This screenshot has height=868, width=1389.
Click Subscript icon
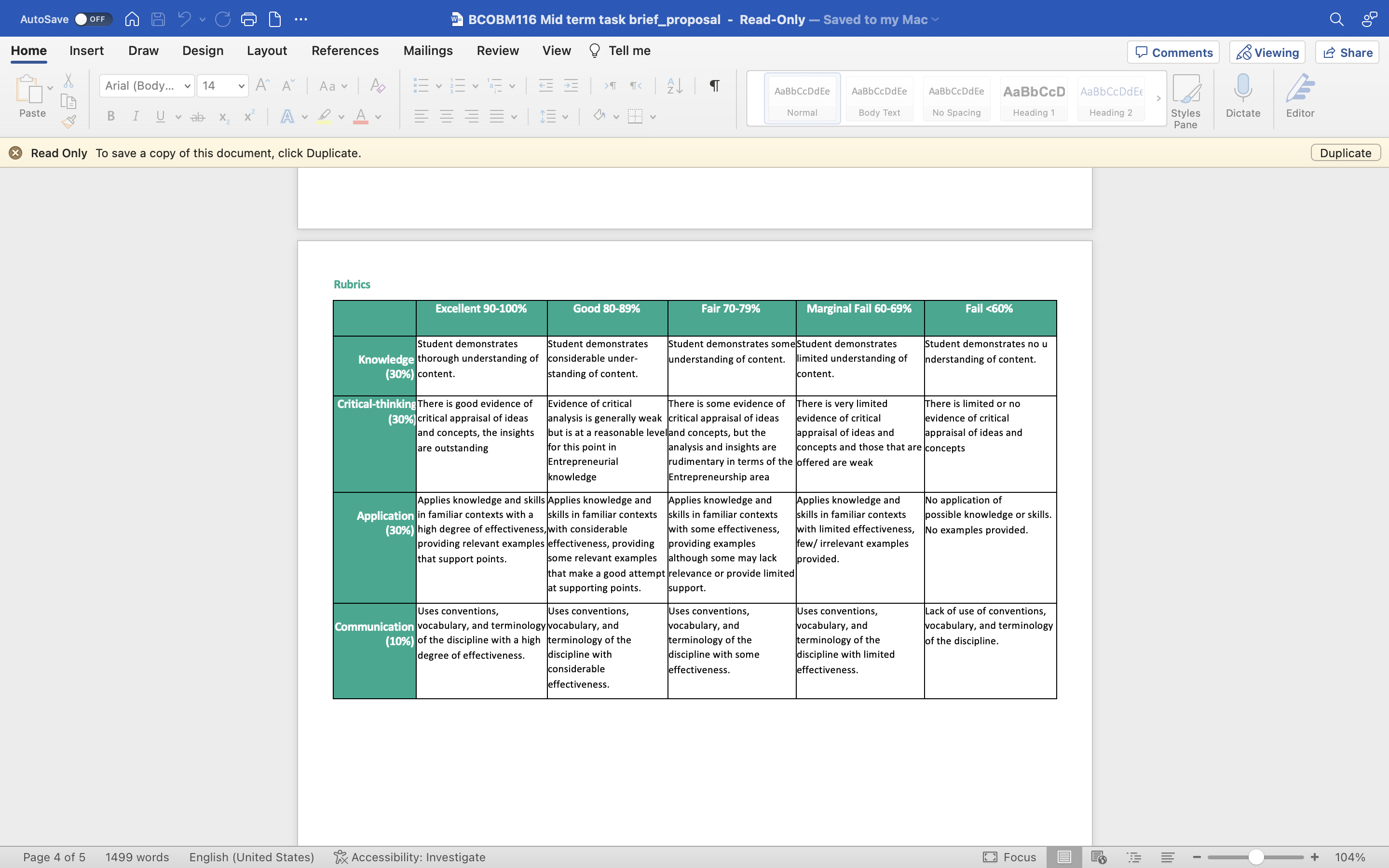(x=224, y=117)
